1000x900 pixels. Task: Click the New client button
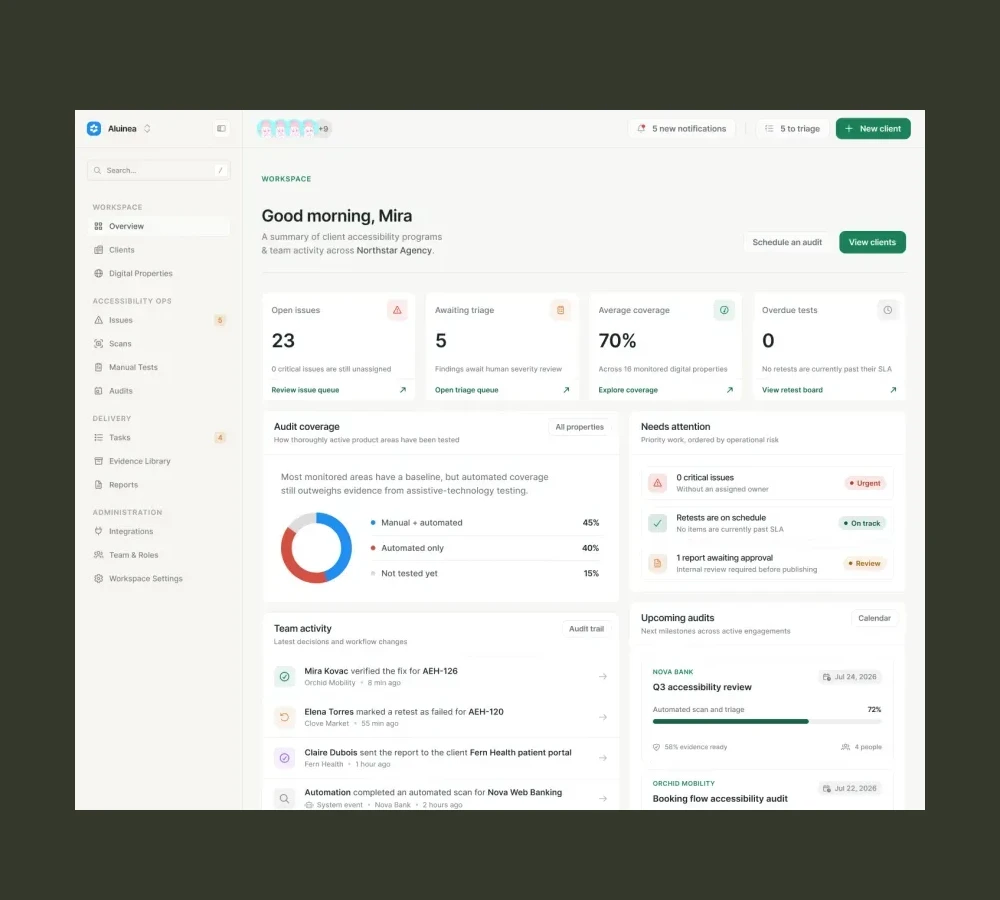[x=872, y=128]
